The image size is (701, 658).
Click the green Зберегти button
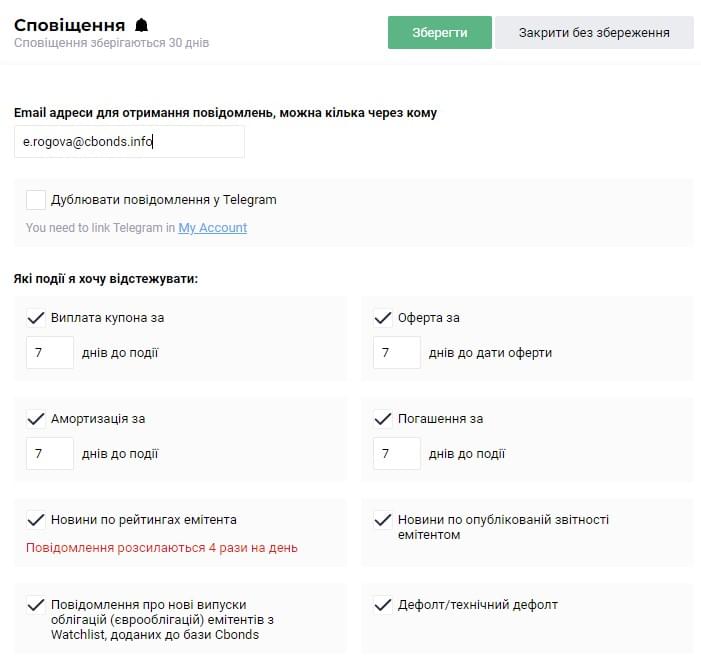pos(440,32)
